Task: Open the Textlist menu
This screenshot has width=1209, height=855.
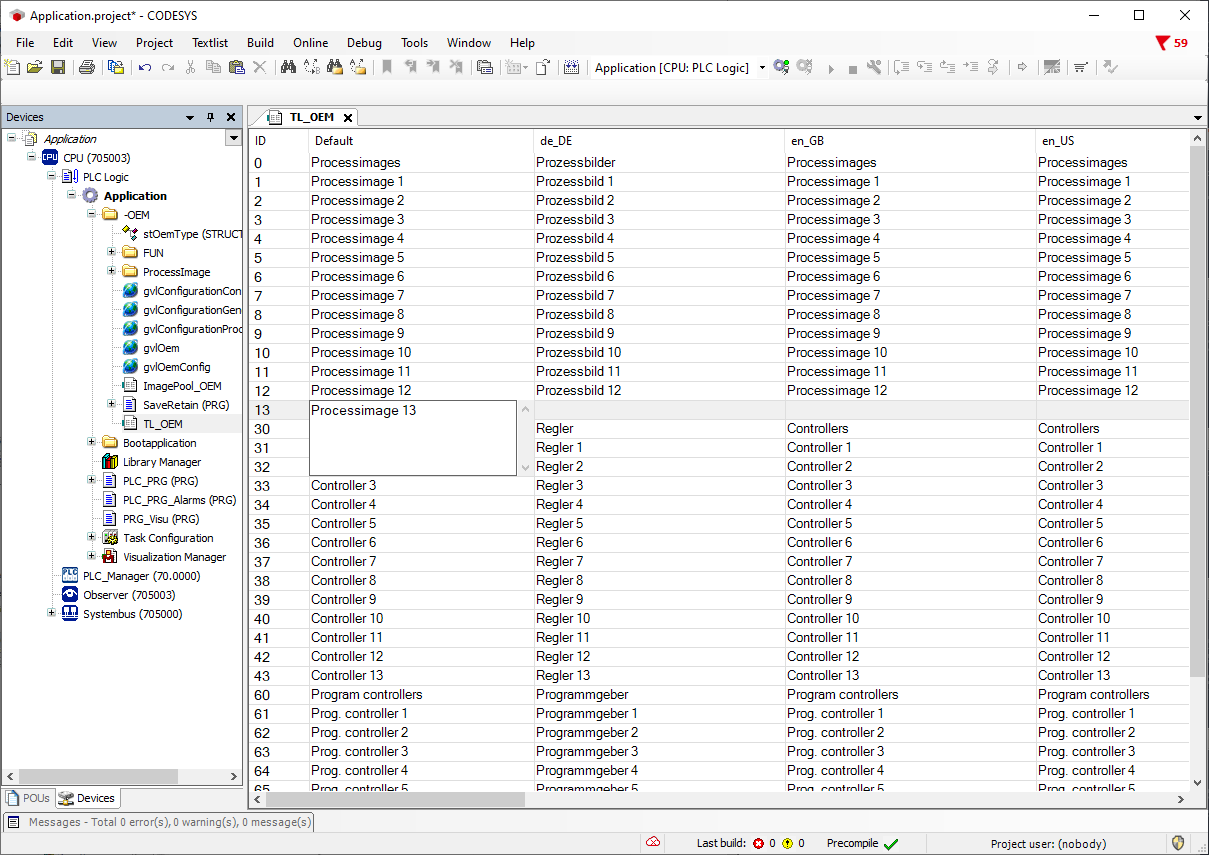Action: click(210, 43)
